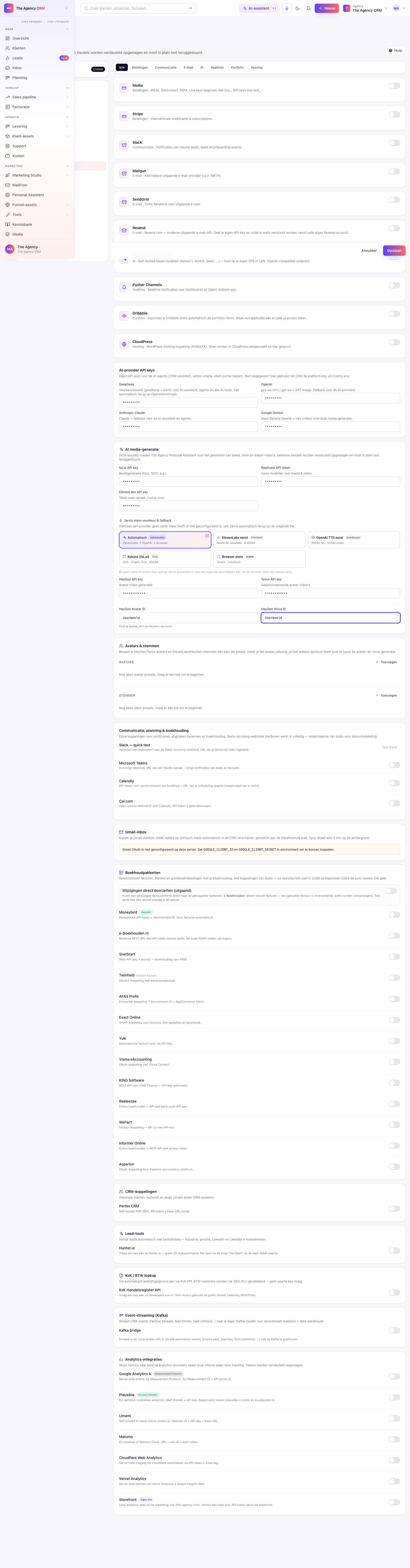Click the Annuleer button
This screenshot has width=410, height=1568.
[369, 251]
